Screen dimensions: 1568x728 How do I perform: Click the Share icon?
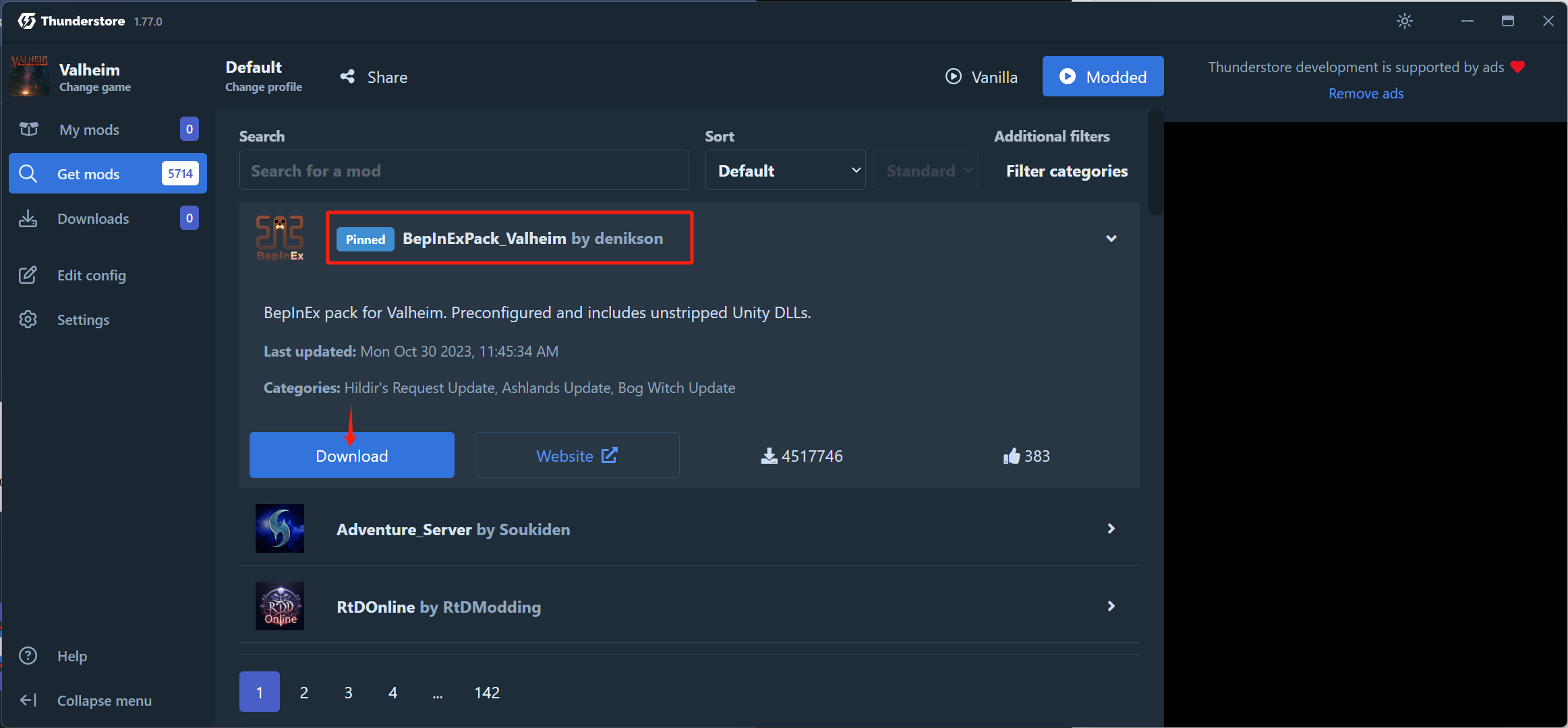[x=347, y=77]
